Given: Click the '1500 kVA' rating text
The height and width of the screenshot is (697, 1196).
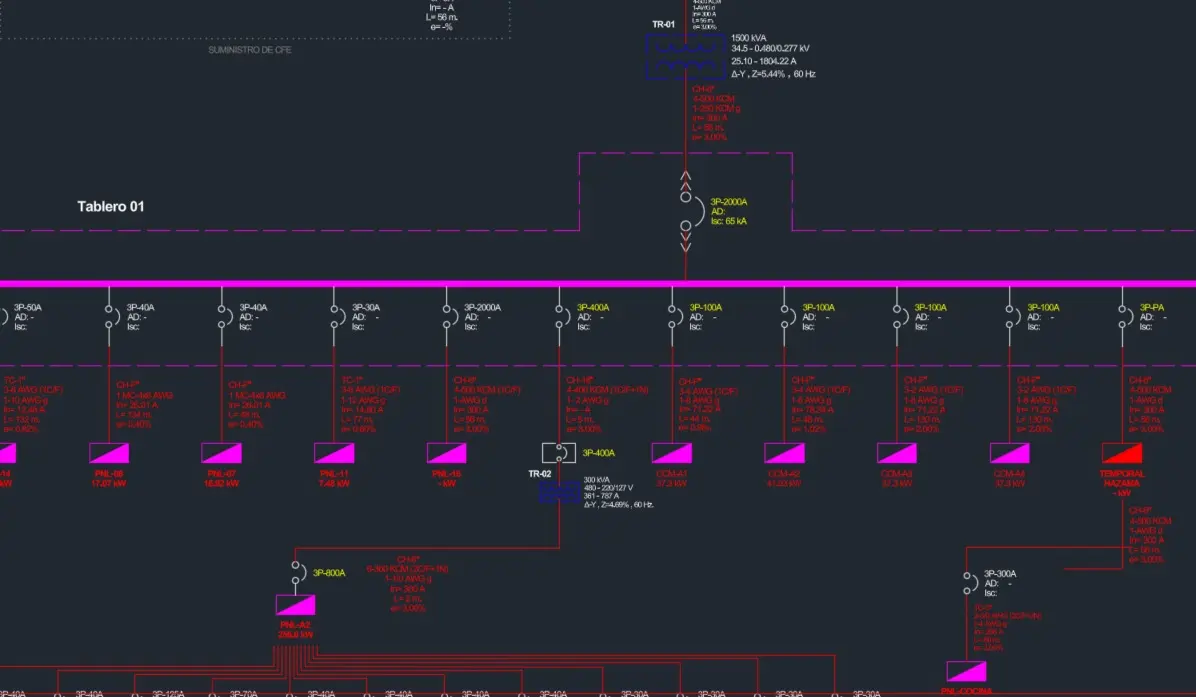Looking at the screenshot, I should click(x=749, y=38).
